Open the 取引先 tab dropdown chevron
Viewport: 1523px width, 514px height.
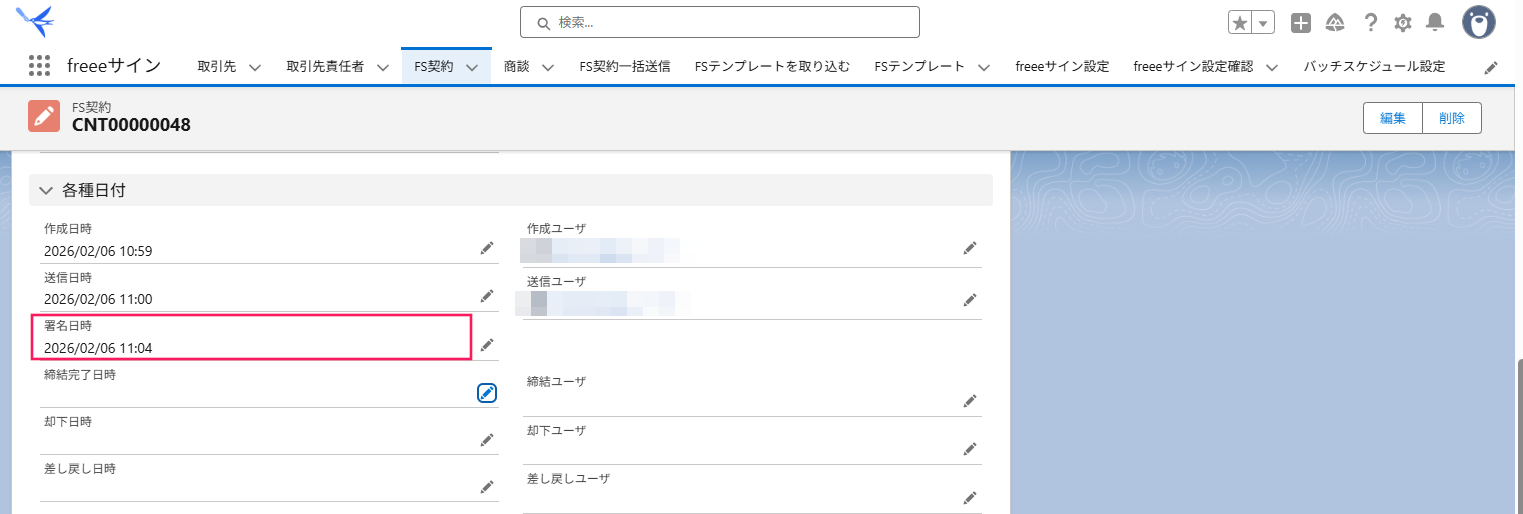[x=254, y=67]
